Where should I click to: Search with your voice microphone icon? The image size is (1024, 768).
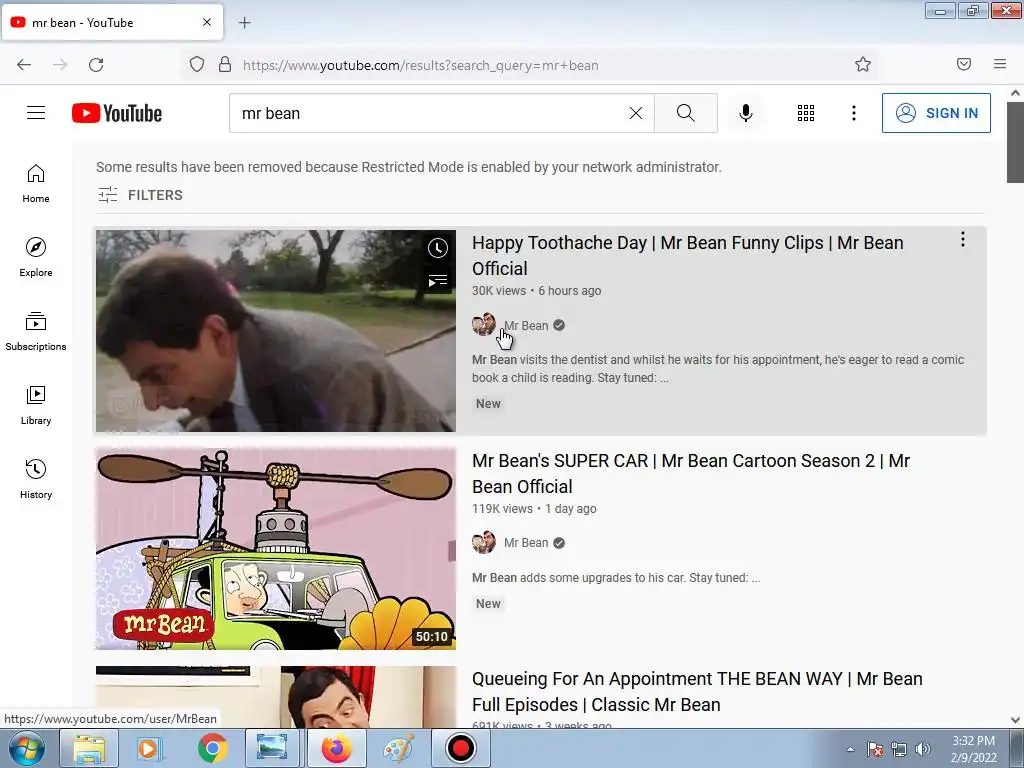pos(746,113)
